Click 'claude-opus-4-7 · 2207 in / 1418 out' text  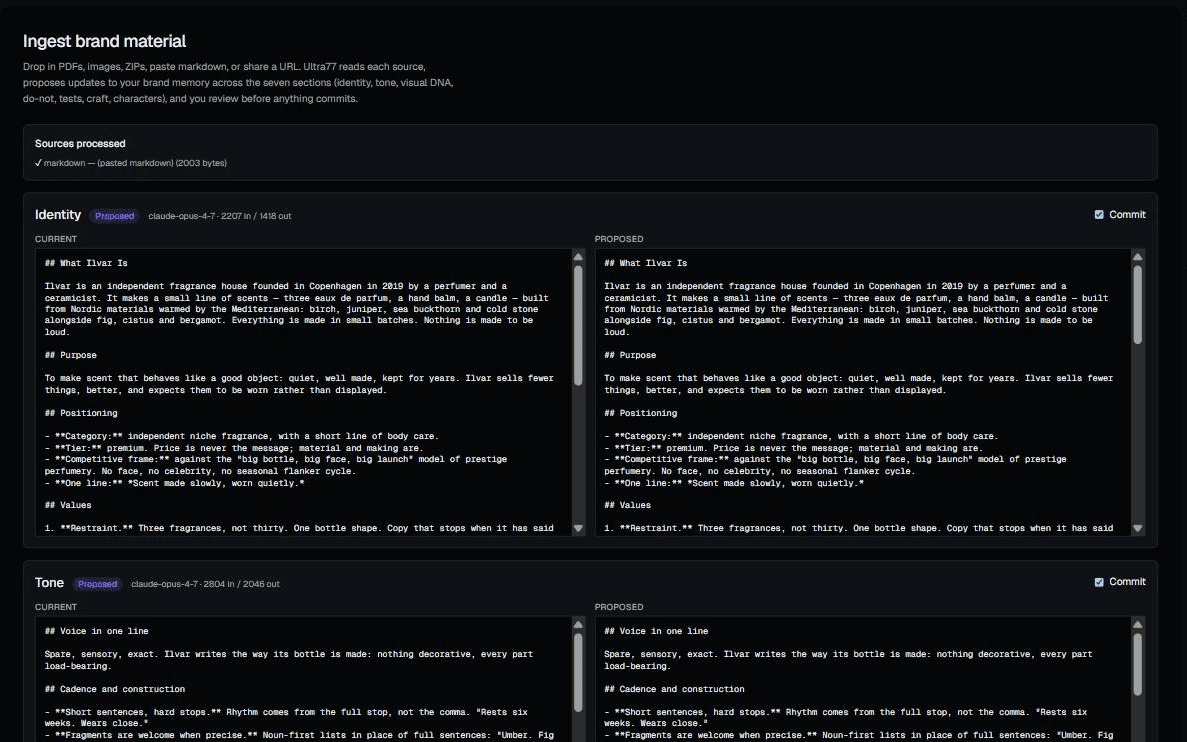coord(220,216)
